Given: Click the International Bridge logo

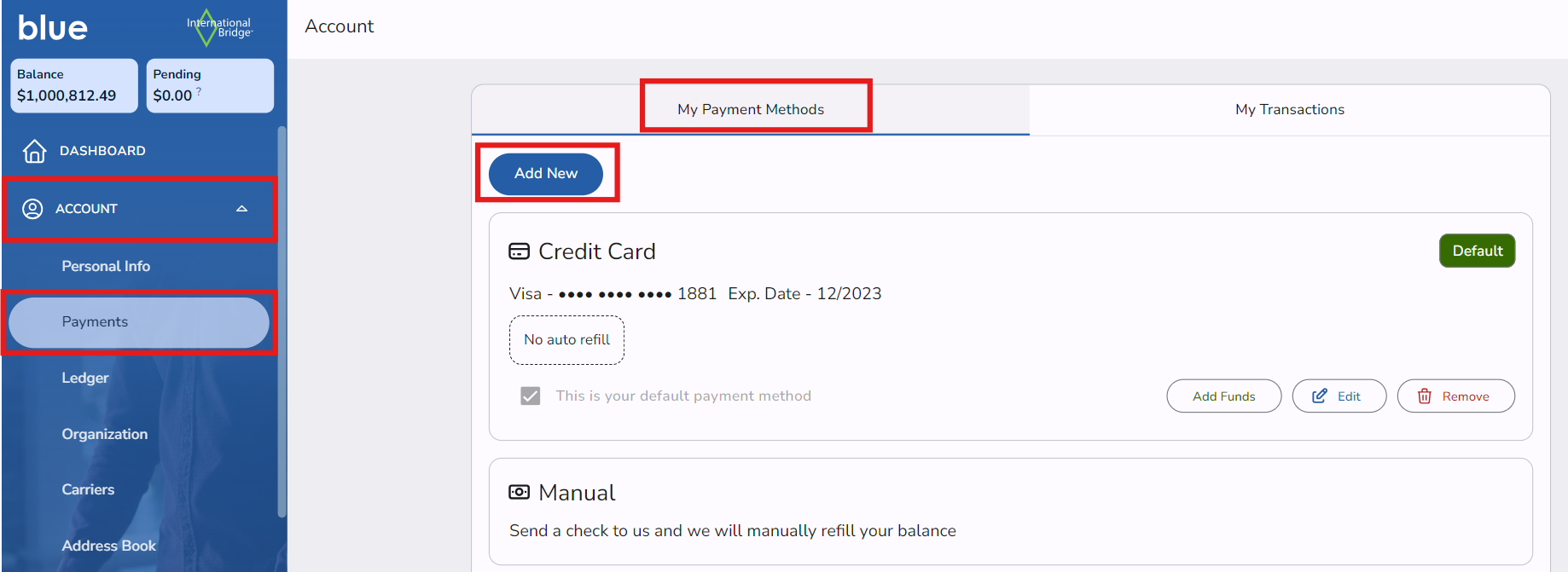Looking at the screenshot, I should (219, 28).
